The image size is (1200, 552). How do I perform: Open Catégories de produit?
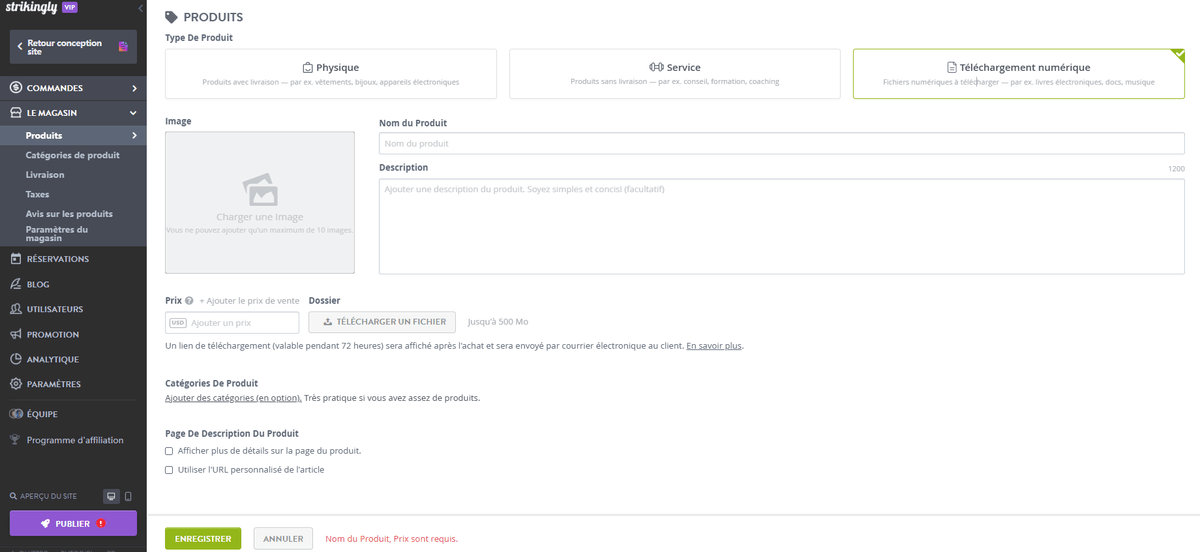pyautogui.click(x=73, y=155)
